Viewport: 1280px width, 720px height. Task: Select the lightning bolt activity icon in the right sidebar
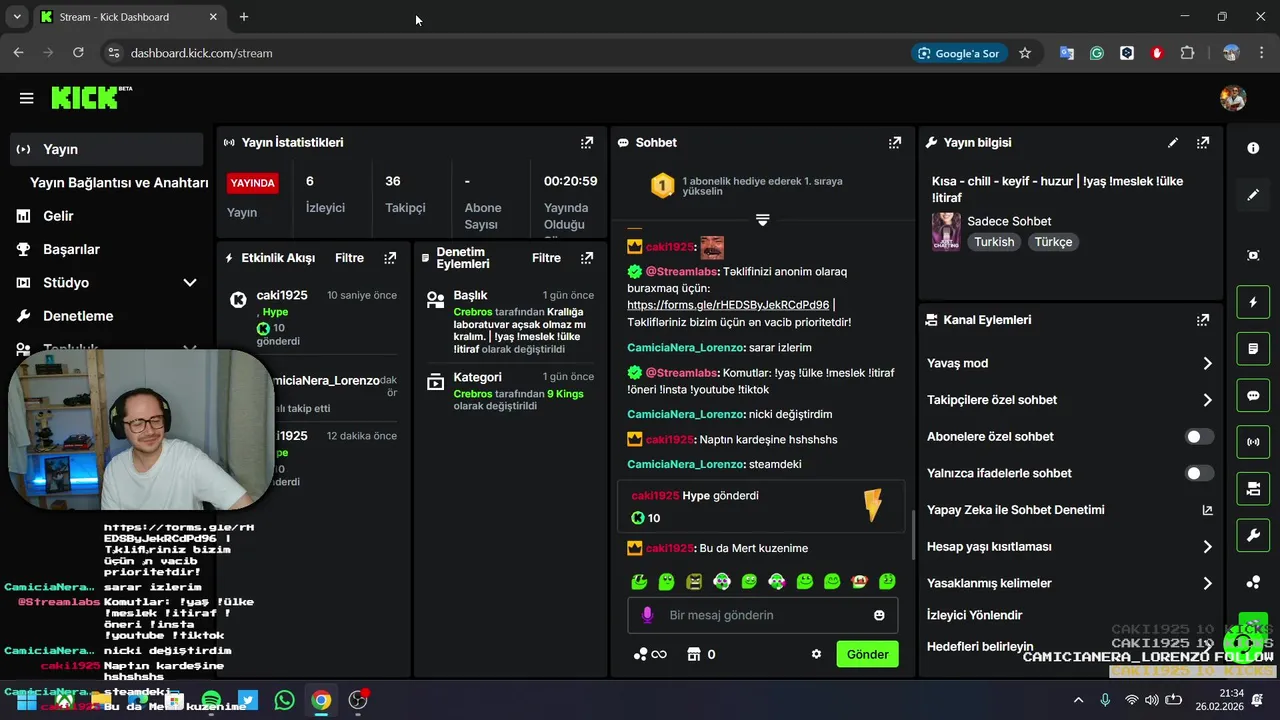click(x=1253, y=302)
